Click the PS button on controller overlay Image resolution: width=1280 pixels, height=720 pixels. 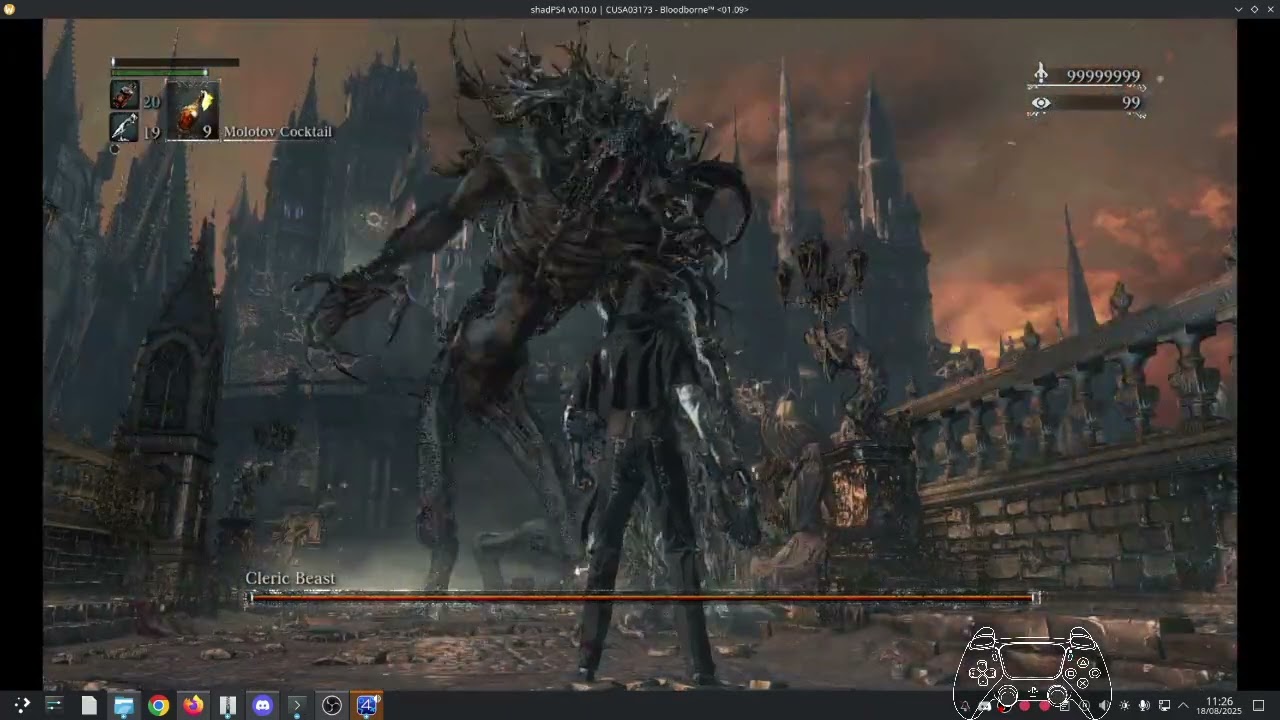point(1033,691)
